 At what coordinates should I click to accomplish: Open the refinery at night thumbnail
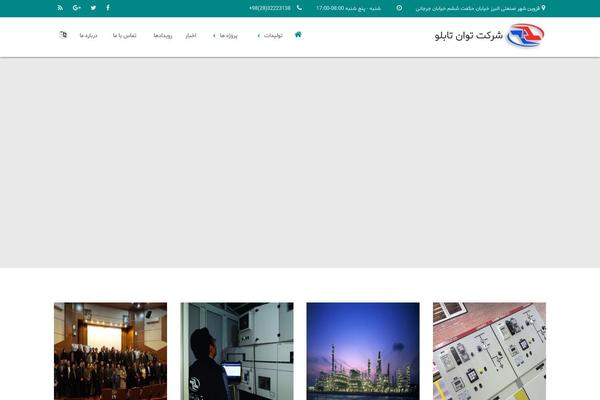[363, 351]
